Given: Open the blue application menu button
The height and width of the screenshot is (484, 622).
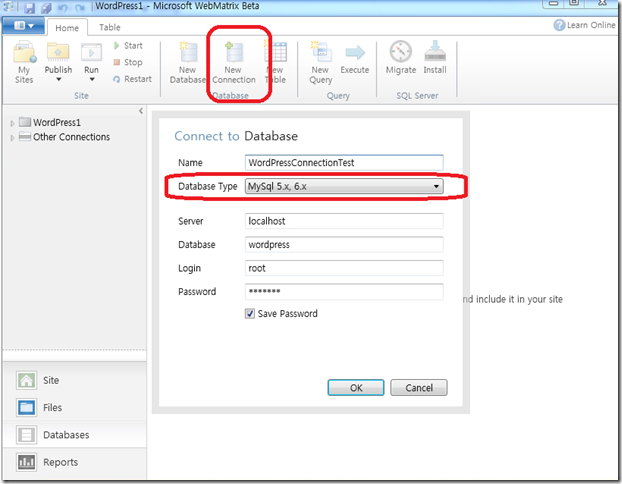Looking at the screenshot, I should (23, 26).
